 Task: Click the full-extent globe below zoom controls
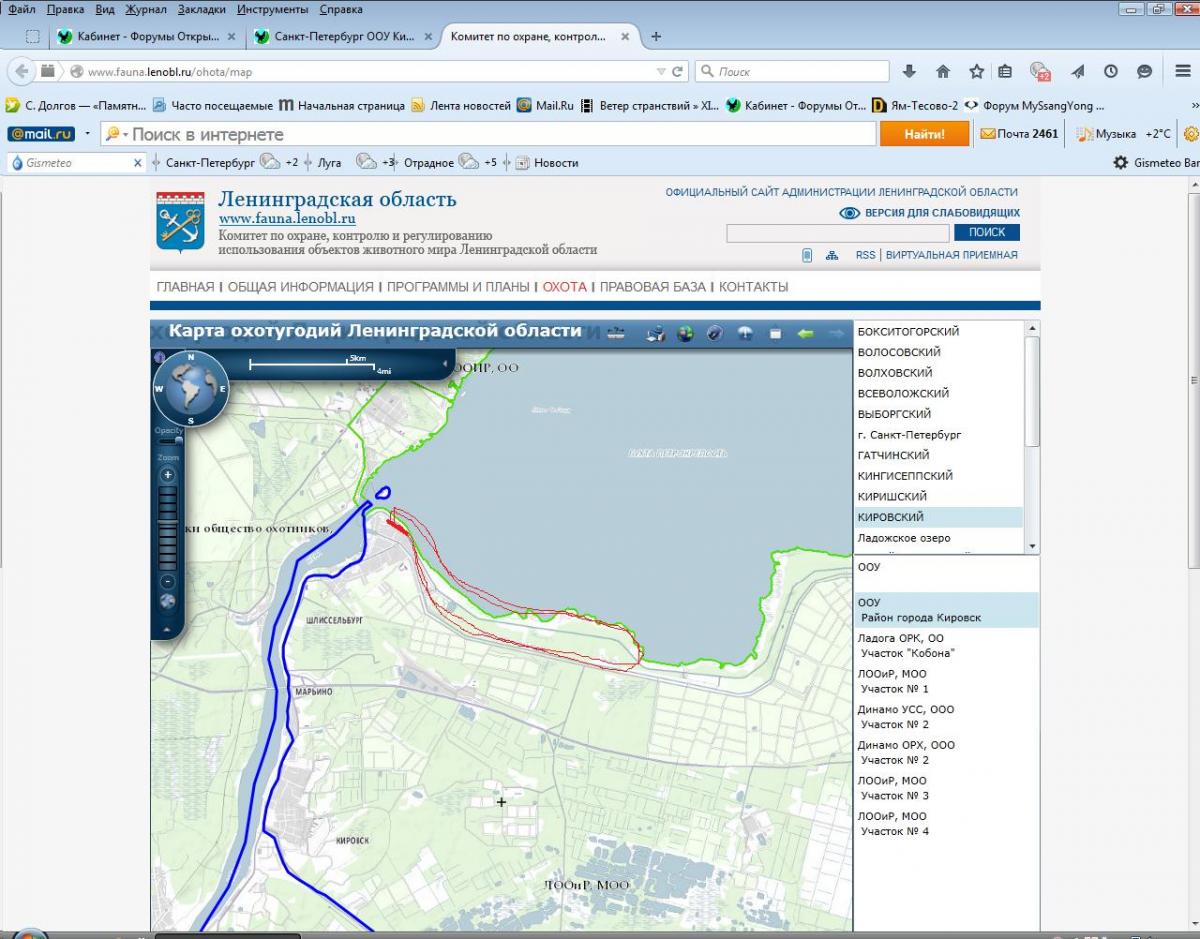pos(167,602)
